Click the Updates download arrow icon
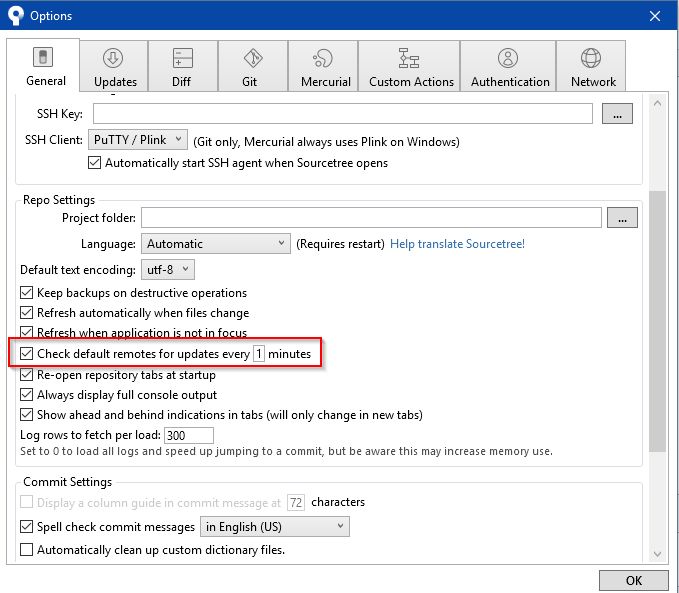 click(x=113, y=58)
